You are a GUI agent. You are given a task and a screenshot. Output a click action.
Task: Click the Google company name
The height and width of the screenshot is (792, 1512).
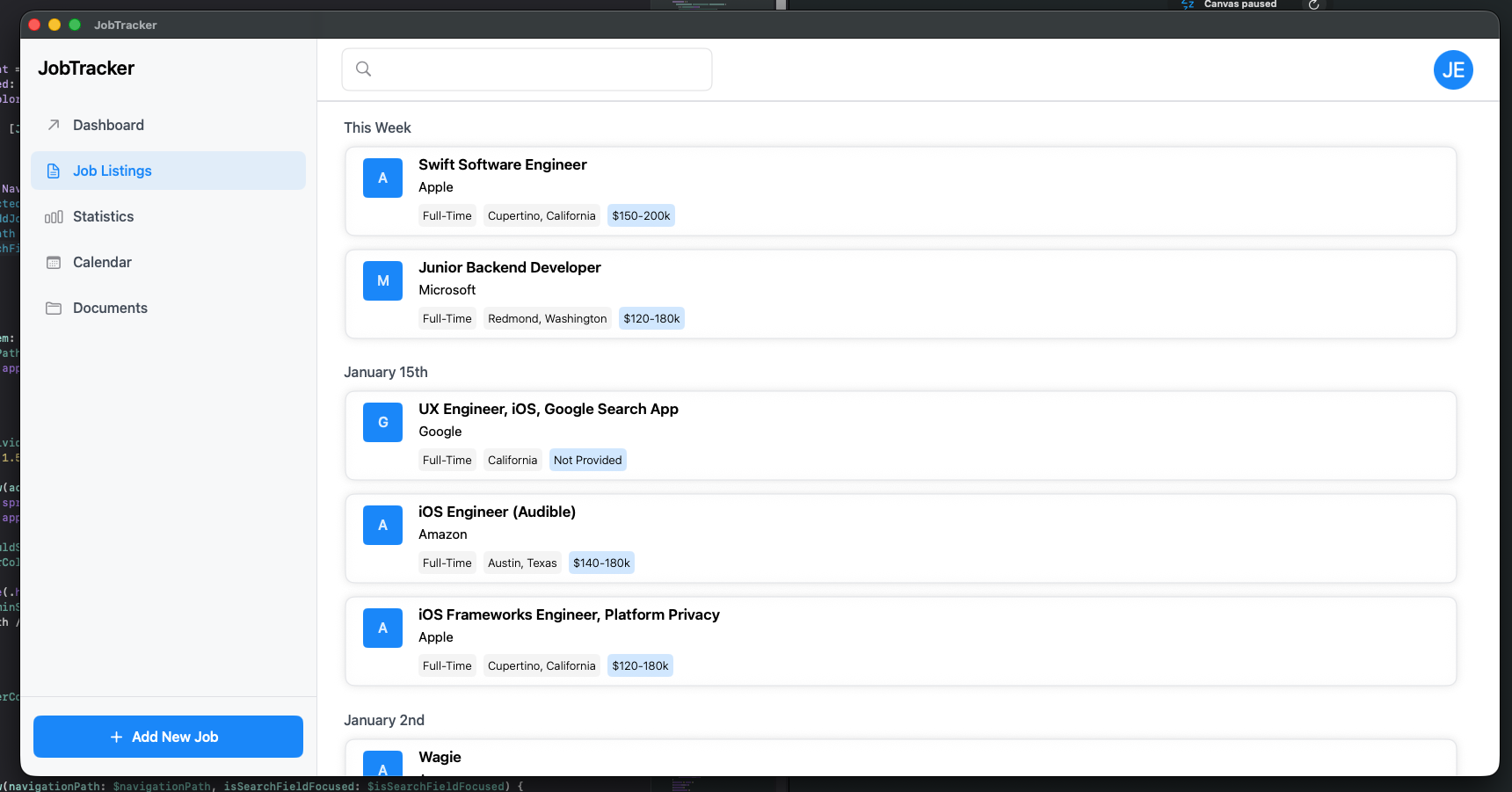(440, 432)
